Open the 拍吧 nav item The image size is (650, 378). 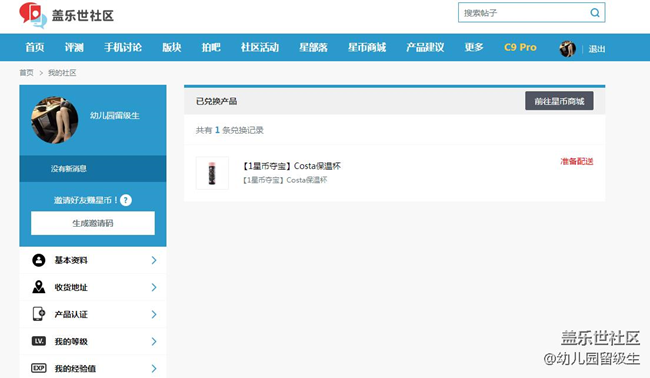tap(211, 47)
